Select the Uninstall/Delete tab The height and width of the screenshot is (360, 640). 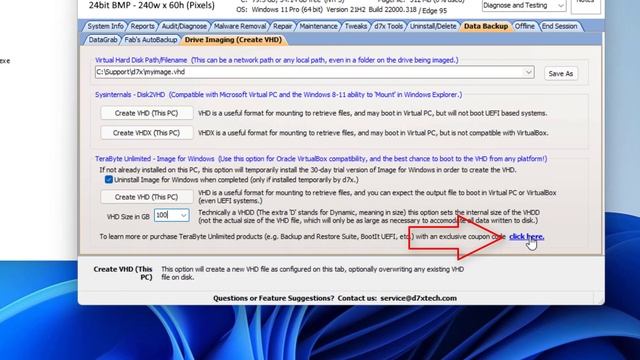pyautogui.click(x=433, y=26)
